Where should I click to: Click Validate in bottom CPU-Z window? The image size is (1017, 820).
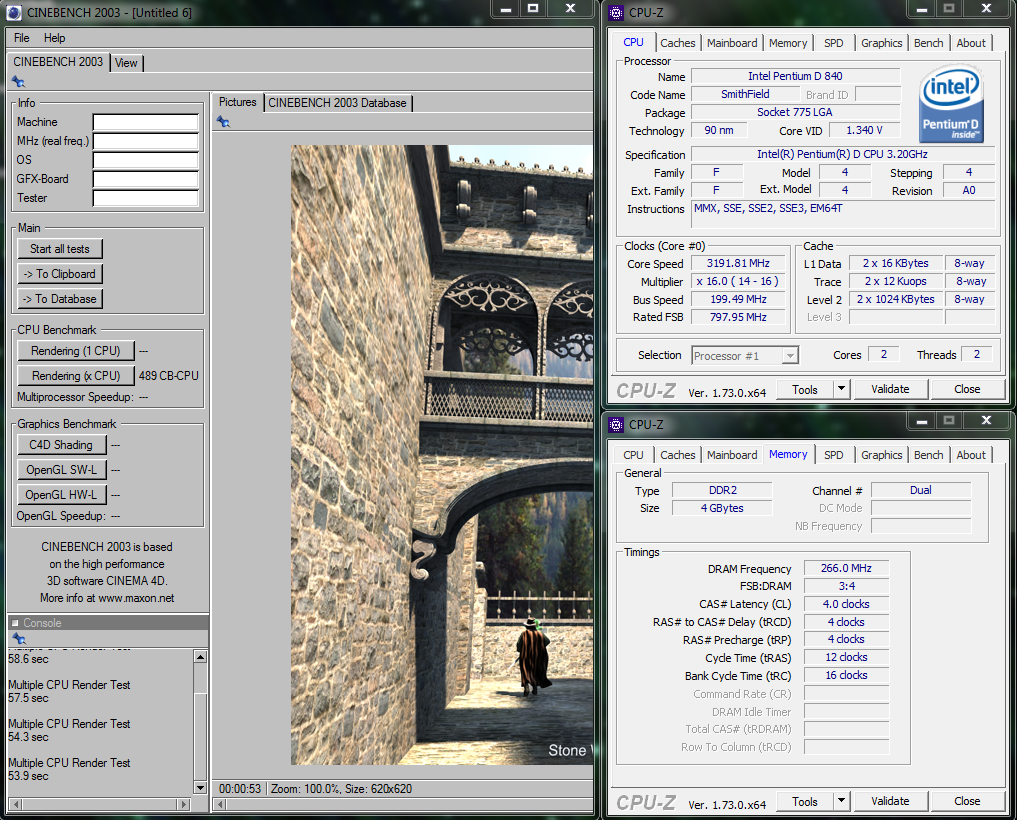tap(890, 801)
